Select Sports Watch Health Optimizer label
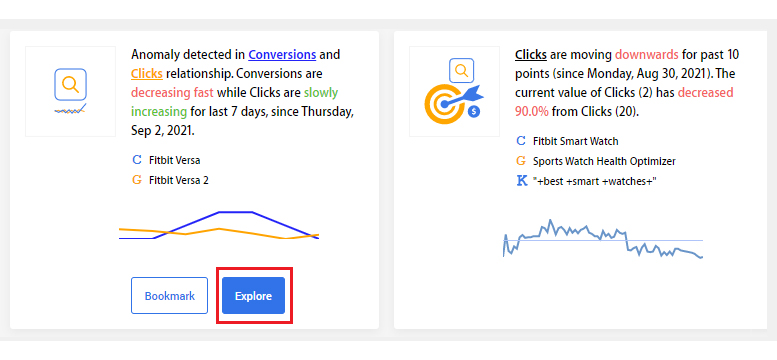The width and height of the screenshot is (777, 360). point(605,161)
